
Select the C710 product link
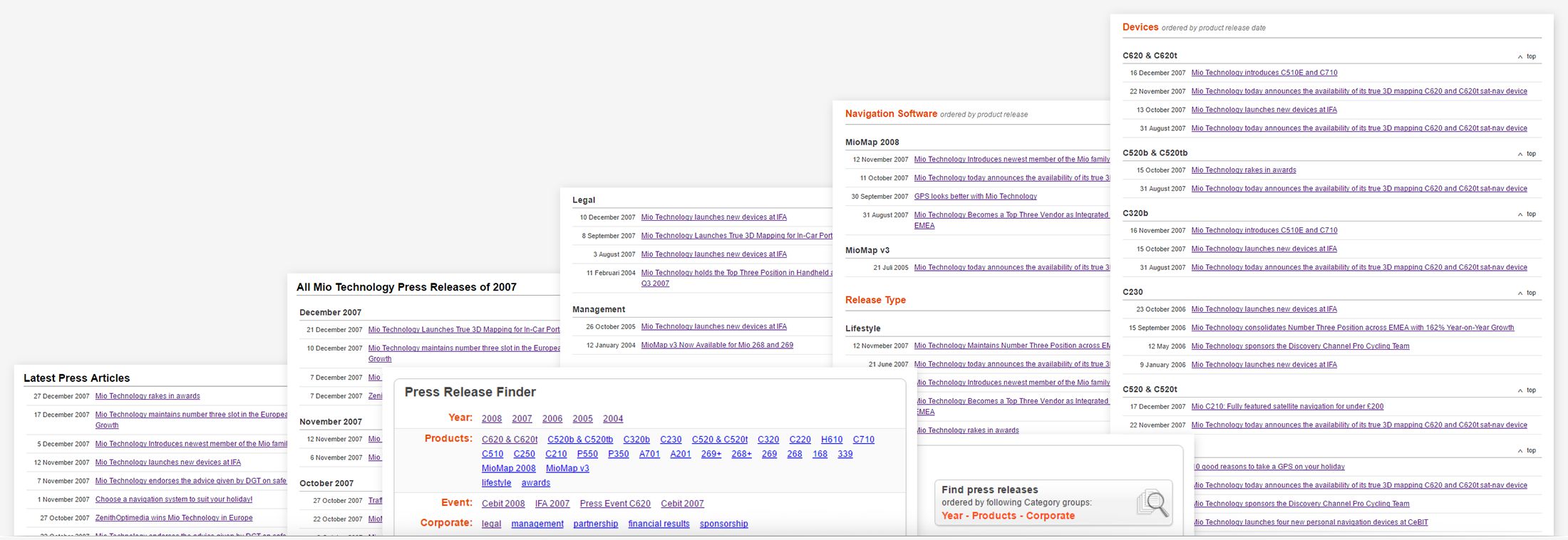(864, 440)
